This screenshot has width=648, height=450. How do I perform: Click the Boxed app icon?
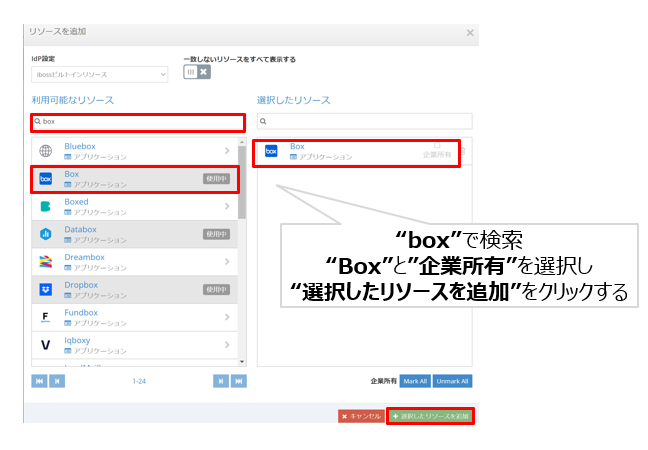coord(45,206)
